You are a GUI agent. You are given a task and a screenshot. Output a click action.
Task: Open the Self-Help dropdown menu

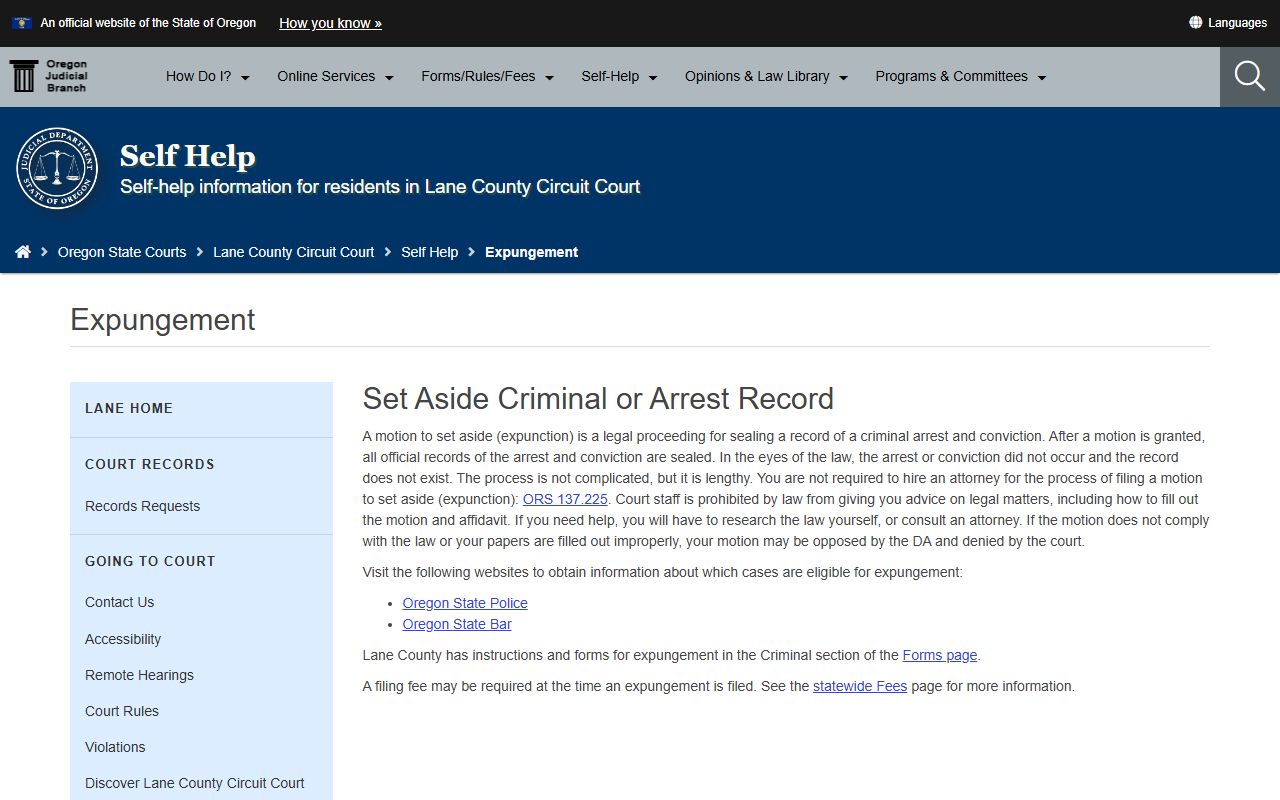620,76
